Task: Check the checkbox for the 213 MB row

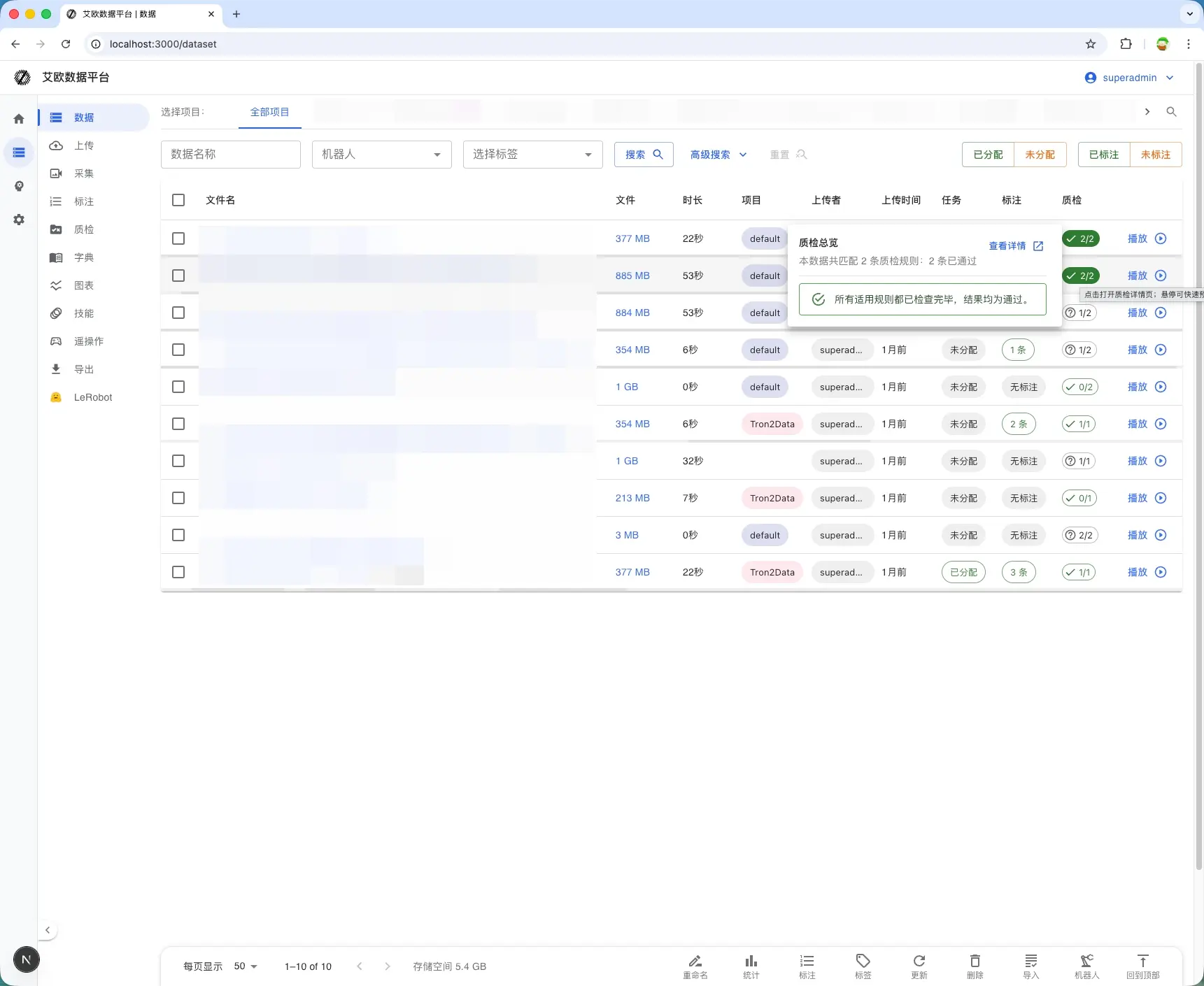Action: click(x=178, y=498)
